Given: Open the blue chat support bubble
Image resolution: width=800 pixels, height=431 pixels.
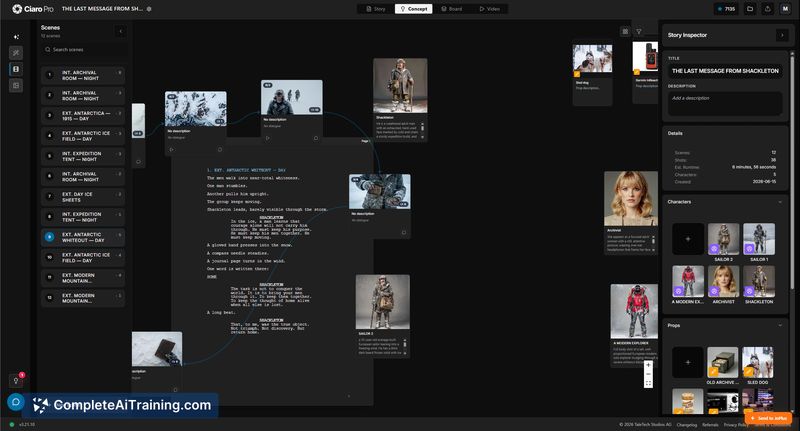Looking at the screenshot, I should tap(16, 402).
